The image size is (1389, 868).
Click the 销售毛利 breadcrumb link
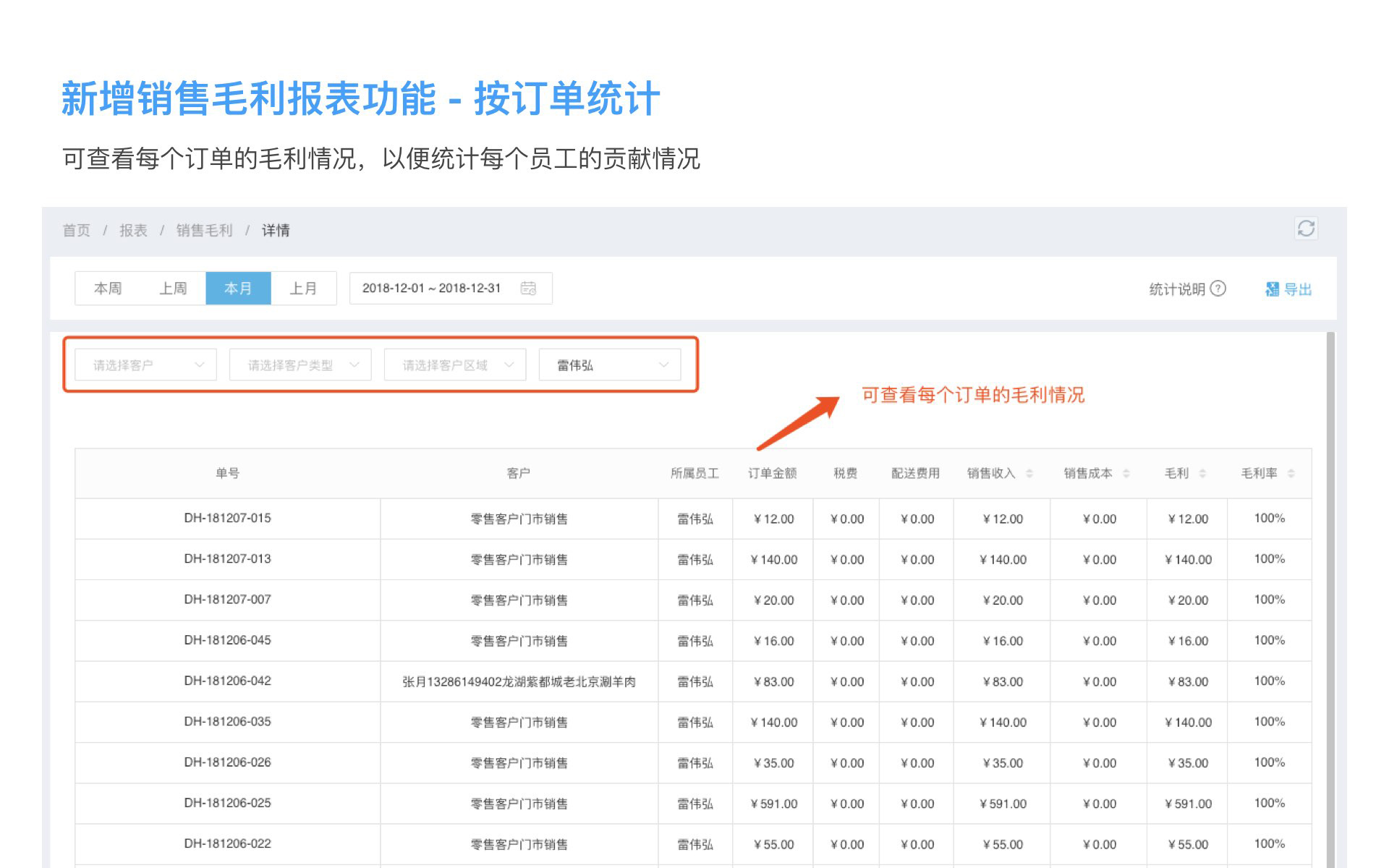tap(204, 230)
